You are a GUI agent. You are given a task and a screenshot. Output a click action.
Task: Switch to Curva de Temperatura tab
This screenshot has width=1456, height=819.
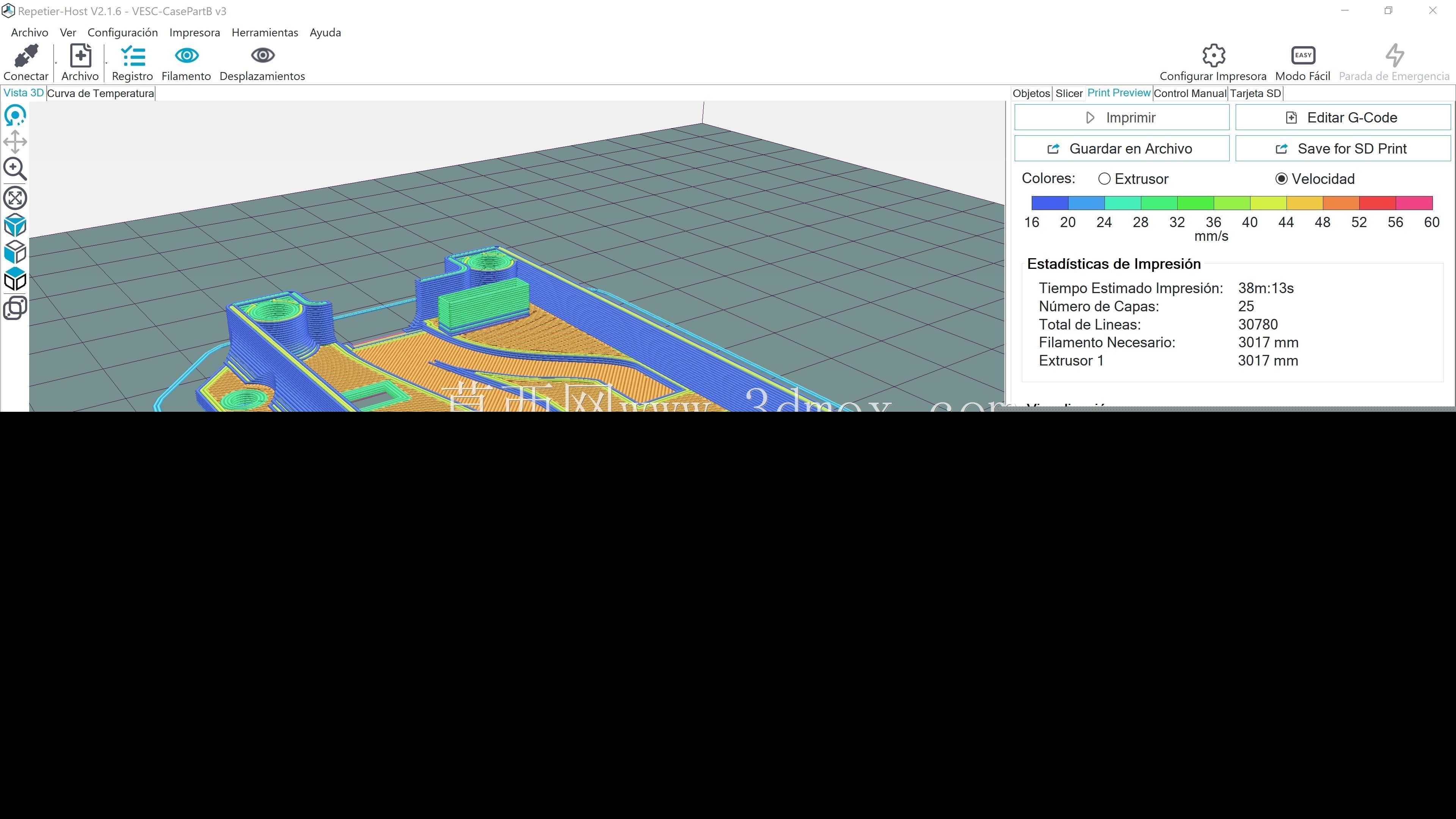100,93
